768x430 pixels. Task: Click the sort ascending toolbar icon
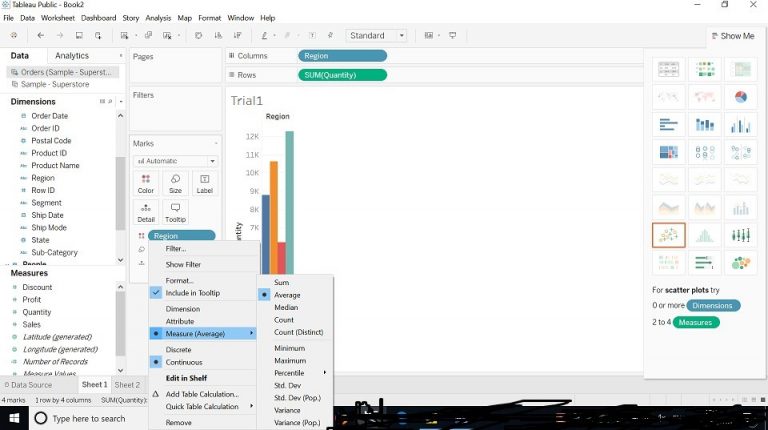point(218,35)
